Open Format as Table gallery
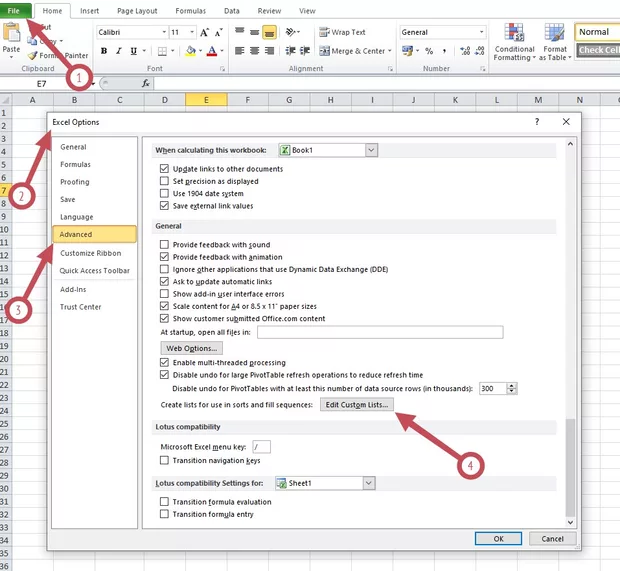The height and width of the screenshot is (571, 620). tap(555, 42)
